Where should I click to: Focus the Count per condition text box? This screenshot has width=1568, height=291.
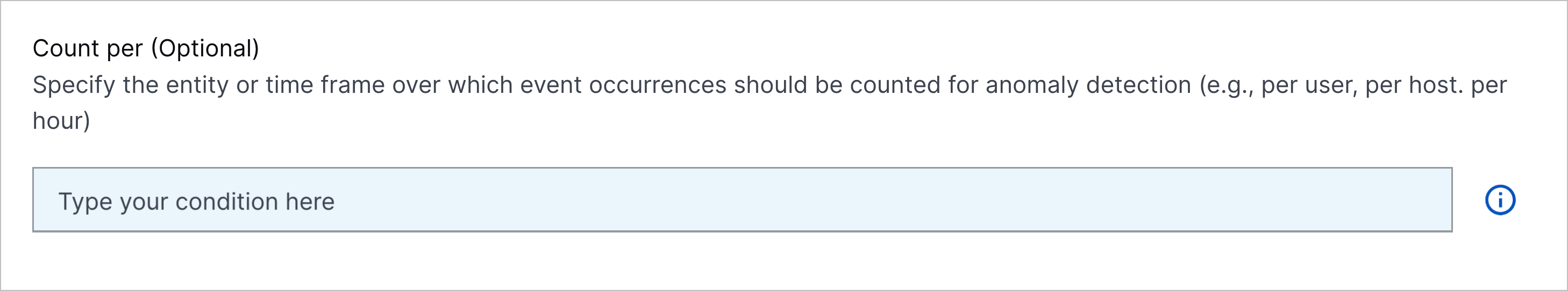742,200
